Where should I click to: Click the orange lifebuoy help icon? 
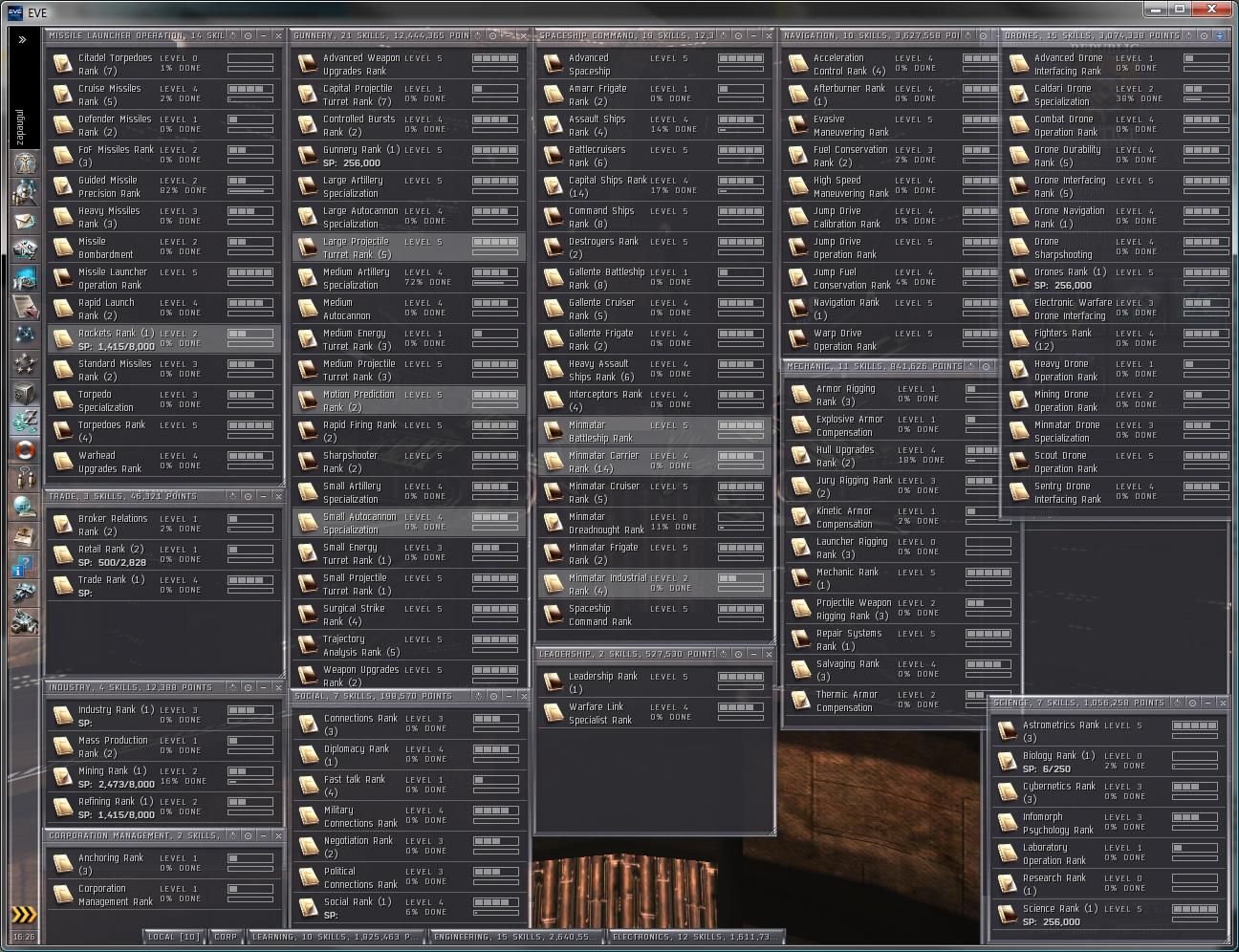coord(24,448)
